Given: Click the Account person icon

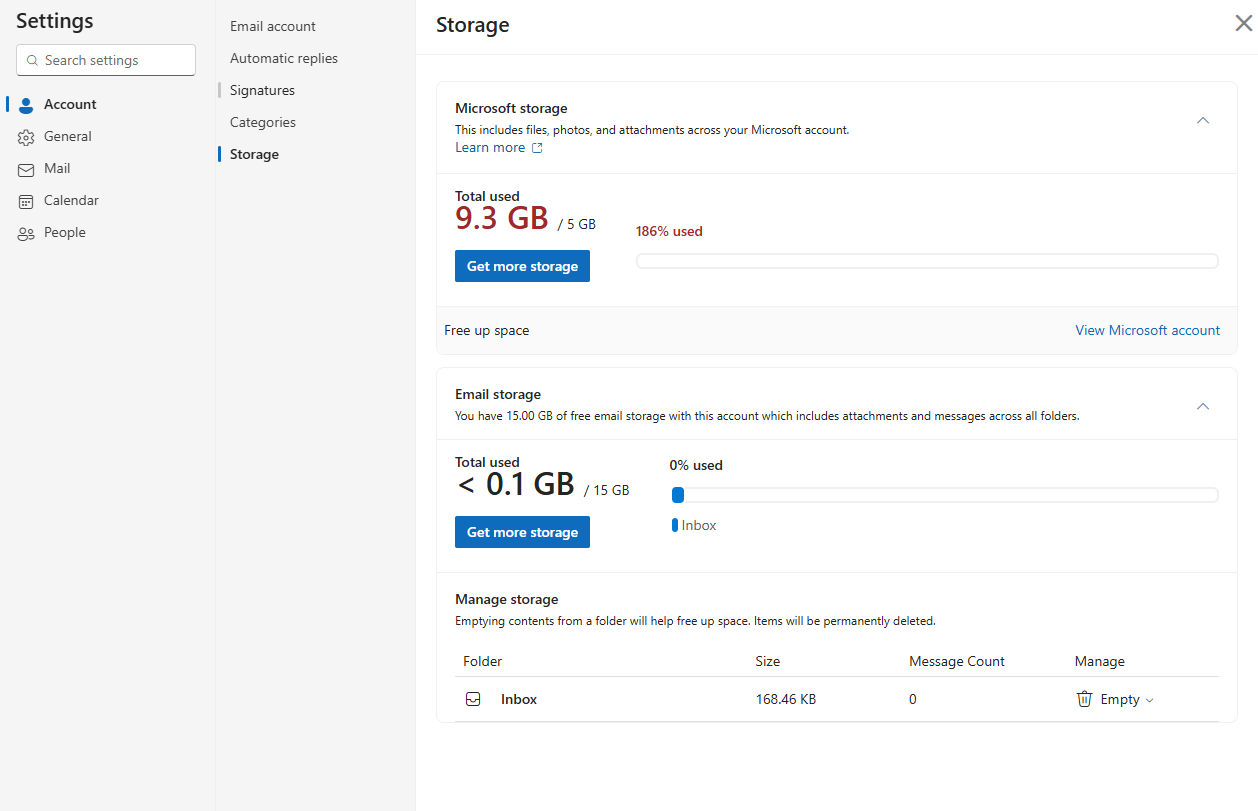Looking at the screenshot, I should (26, 105).
